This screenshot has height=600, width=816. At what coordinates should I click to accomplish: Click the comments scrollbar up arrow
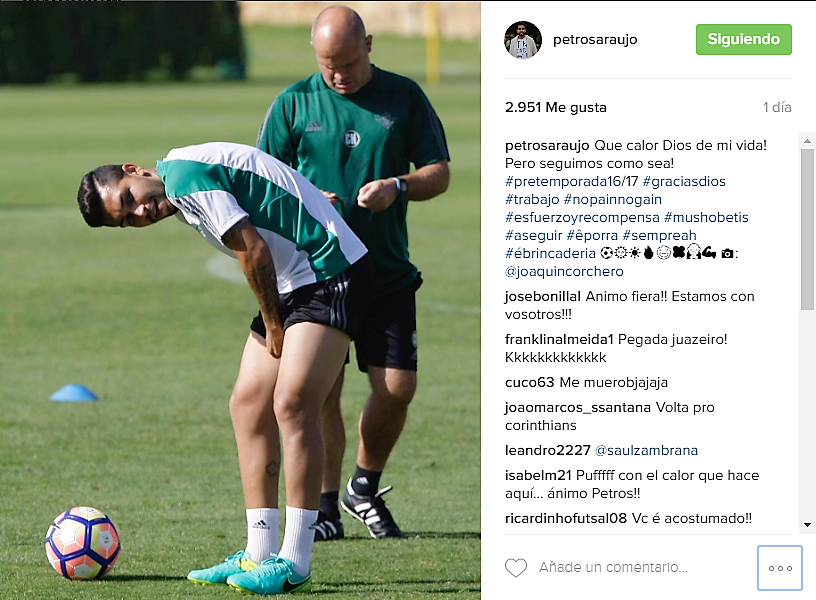[x=807, y=141]
